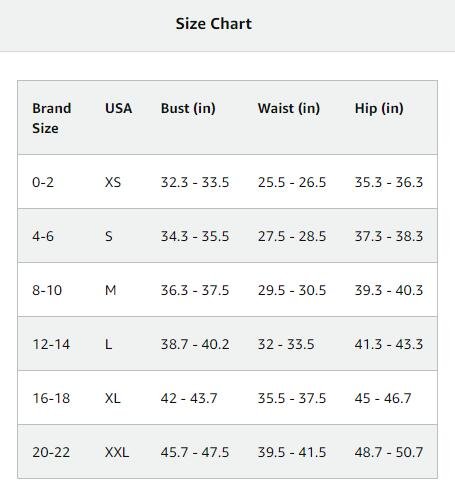Click the USA column header
Viewport: 455px width, 499px height.
118,108
